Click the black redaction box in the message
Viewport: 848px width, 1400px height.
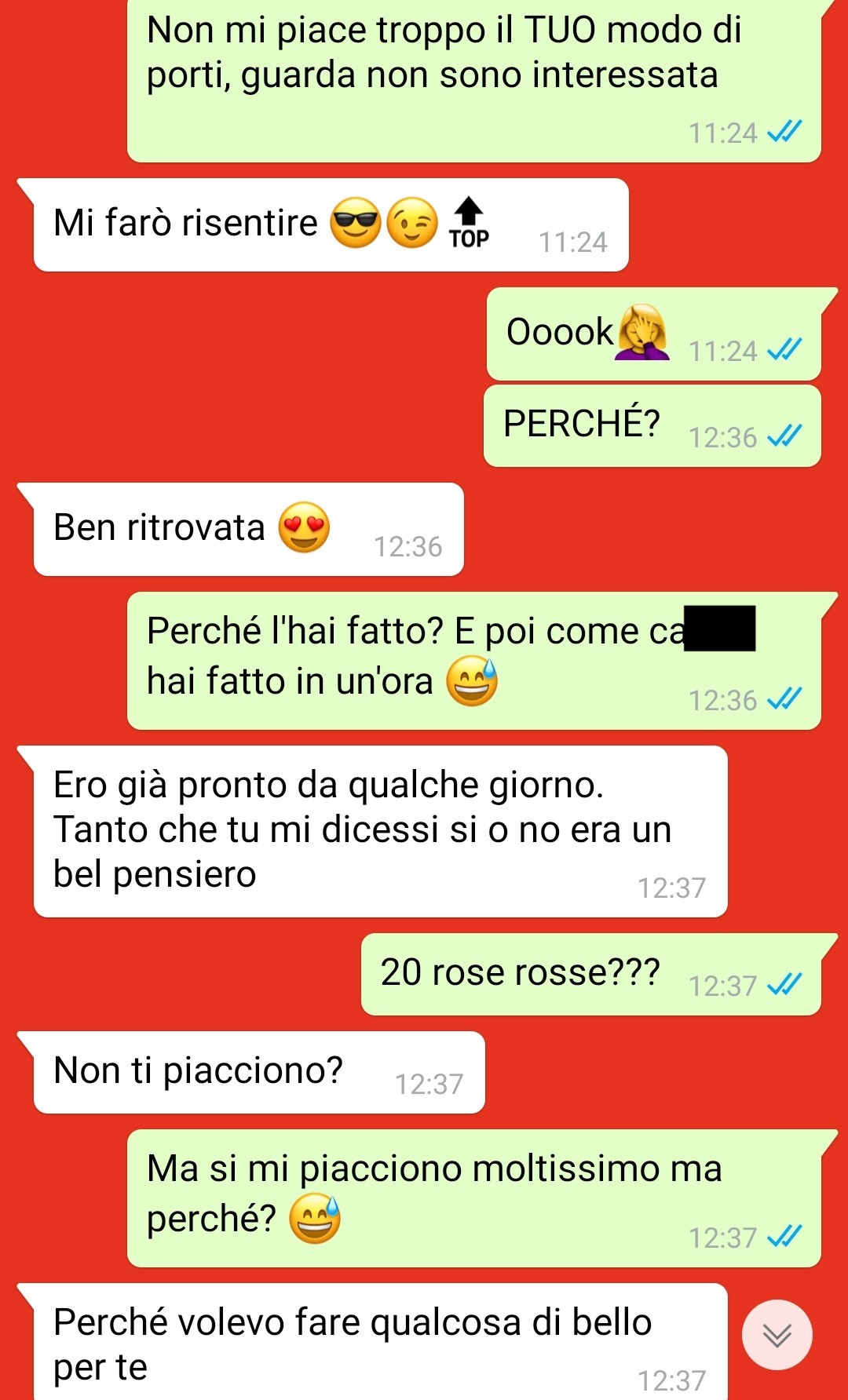pyautogui.click(x=720, y=628)
